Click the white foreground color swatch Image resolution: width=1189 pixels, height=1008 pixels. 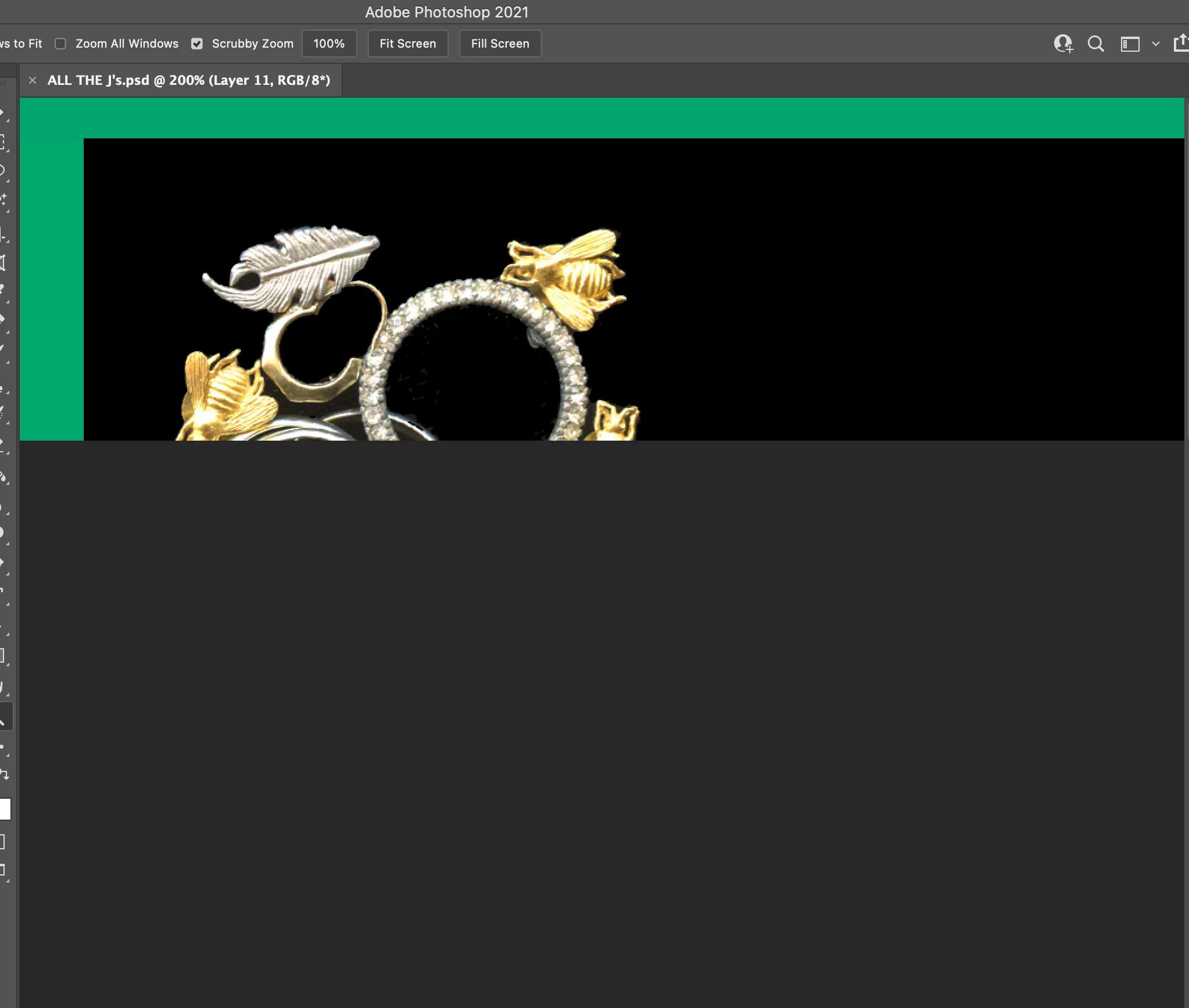tap(5, 809)
